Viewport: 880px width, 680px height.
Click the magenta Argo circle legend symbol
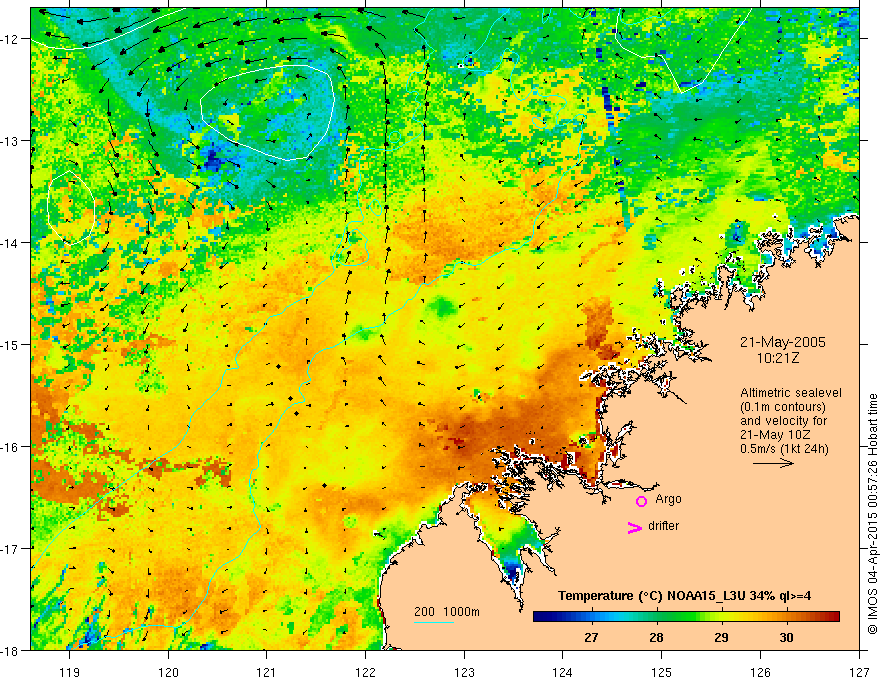click(x=641, y=501)
